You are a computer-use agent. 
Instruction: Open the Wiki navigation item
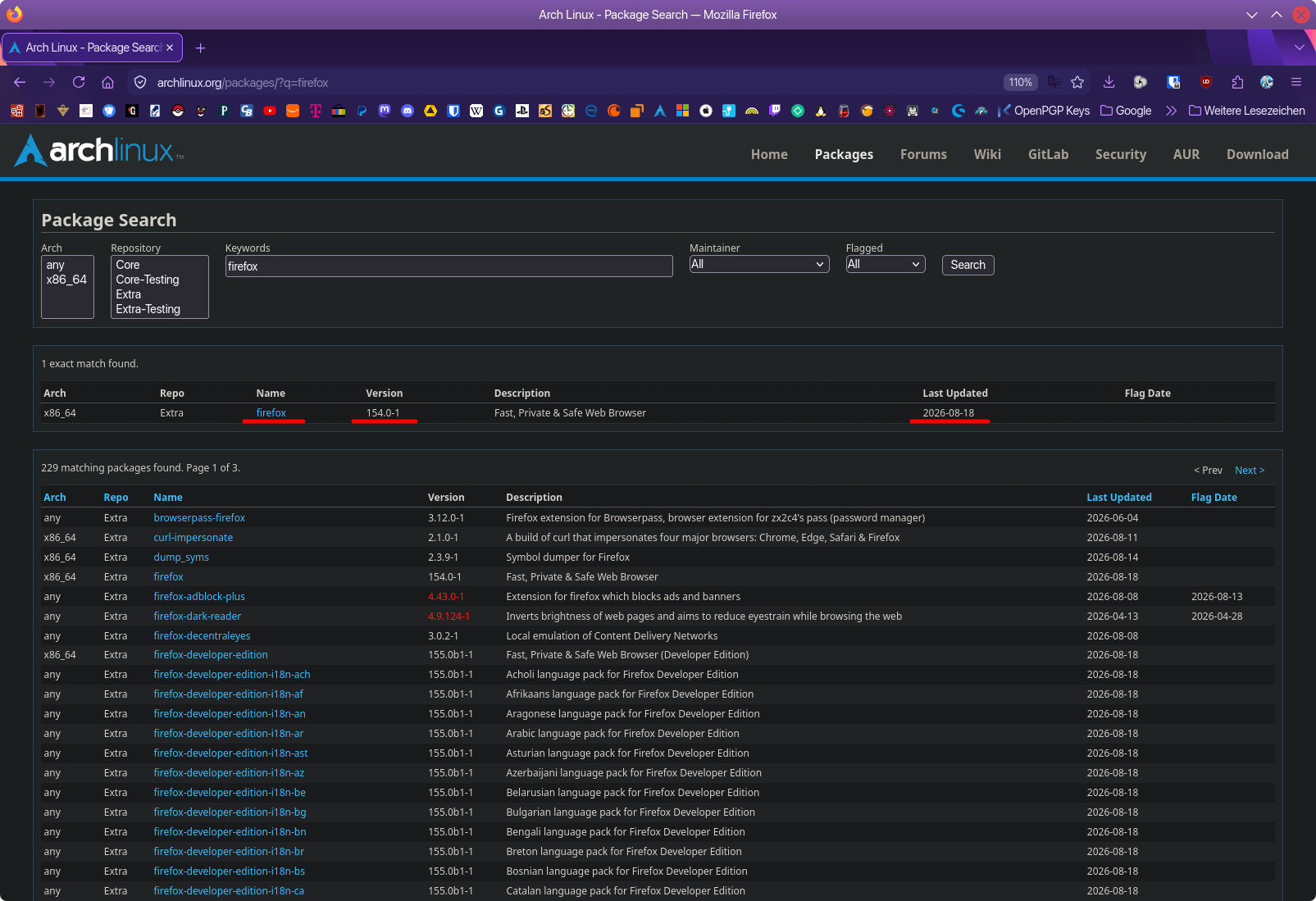987,154
